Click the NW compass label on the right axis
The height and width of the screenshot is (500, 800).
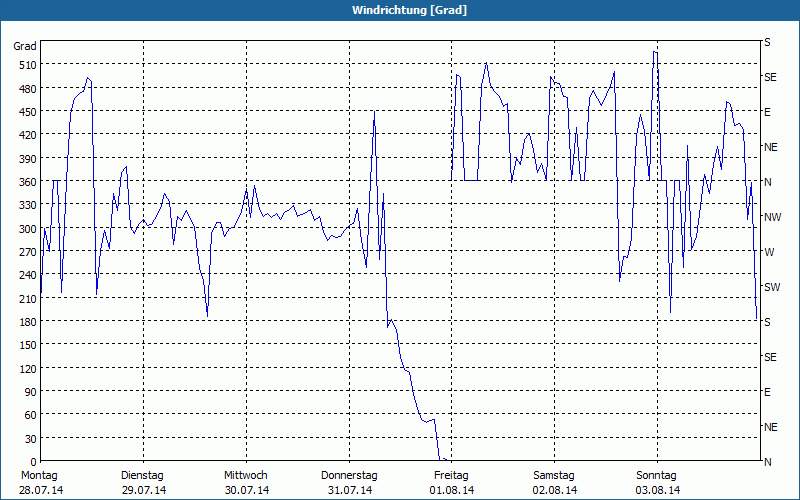[x=772, y=217]
